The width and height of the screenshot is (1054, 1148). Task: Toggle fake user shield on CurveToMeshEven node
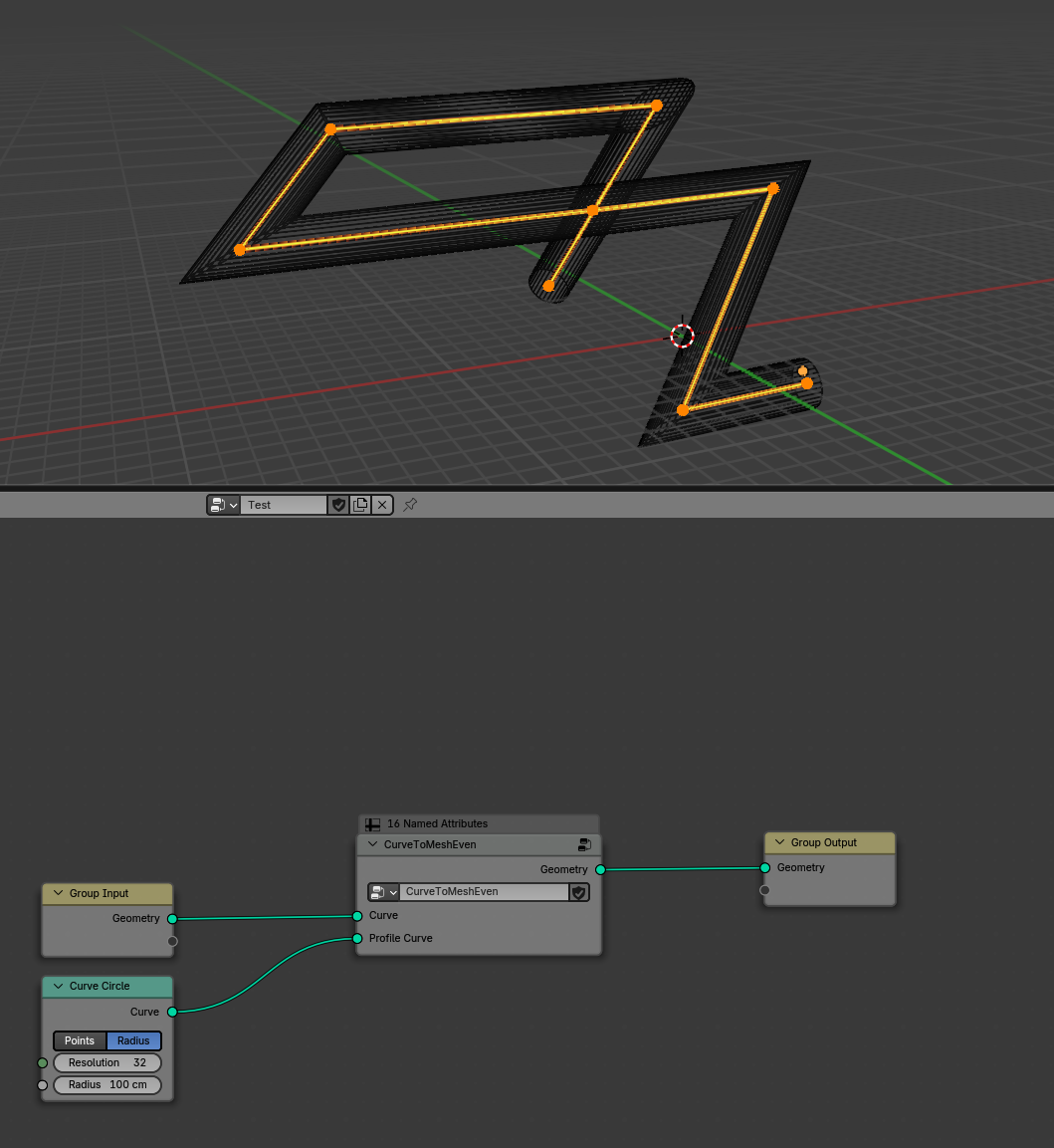pos(579,892)
